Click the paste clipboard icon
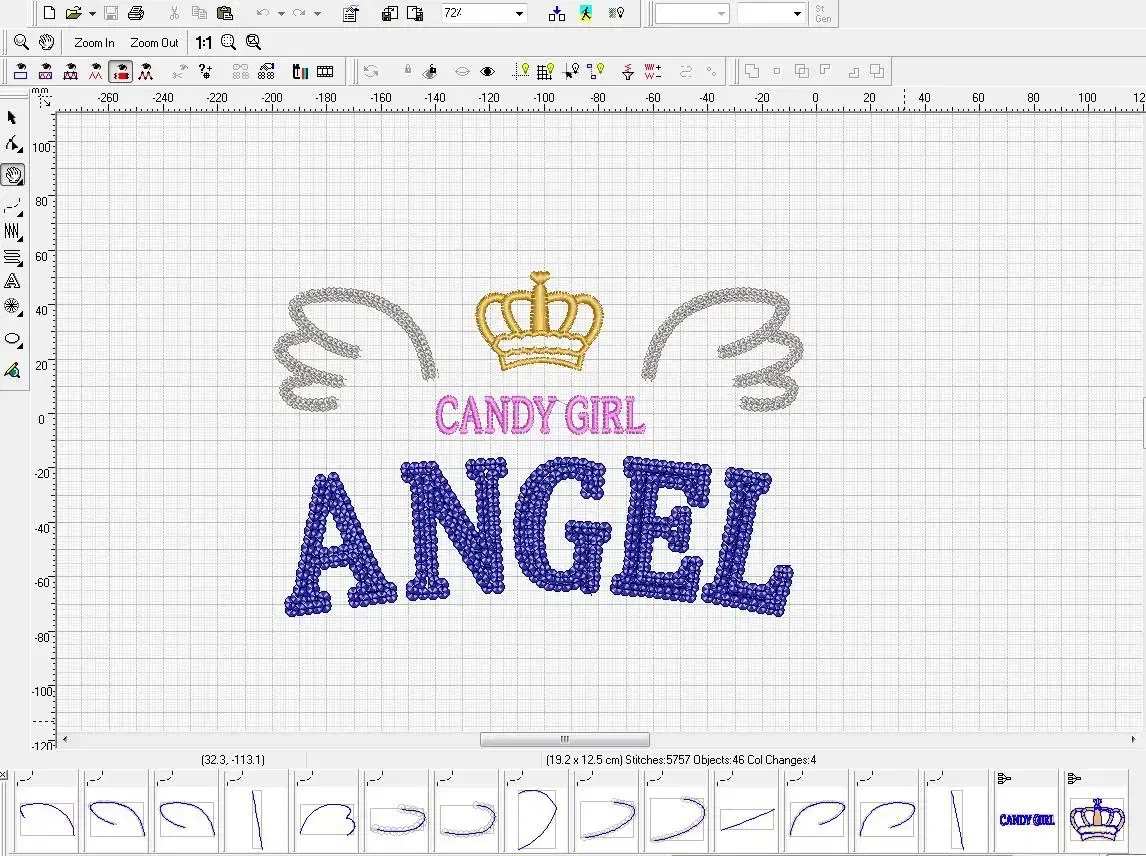The image size is (1146, 856). pyautogui.click(x=224, y=14)
